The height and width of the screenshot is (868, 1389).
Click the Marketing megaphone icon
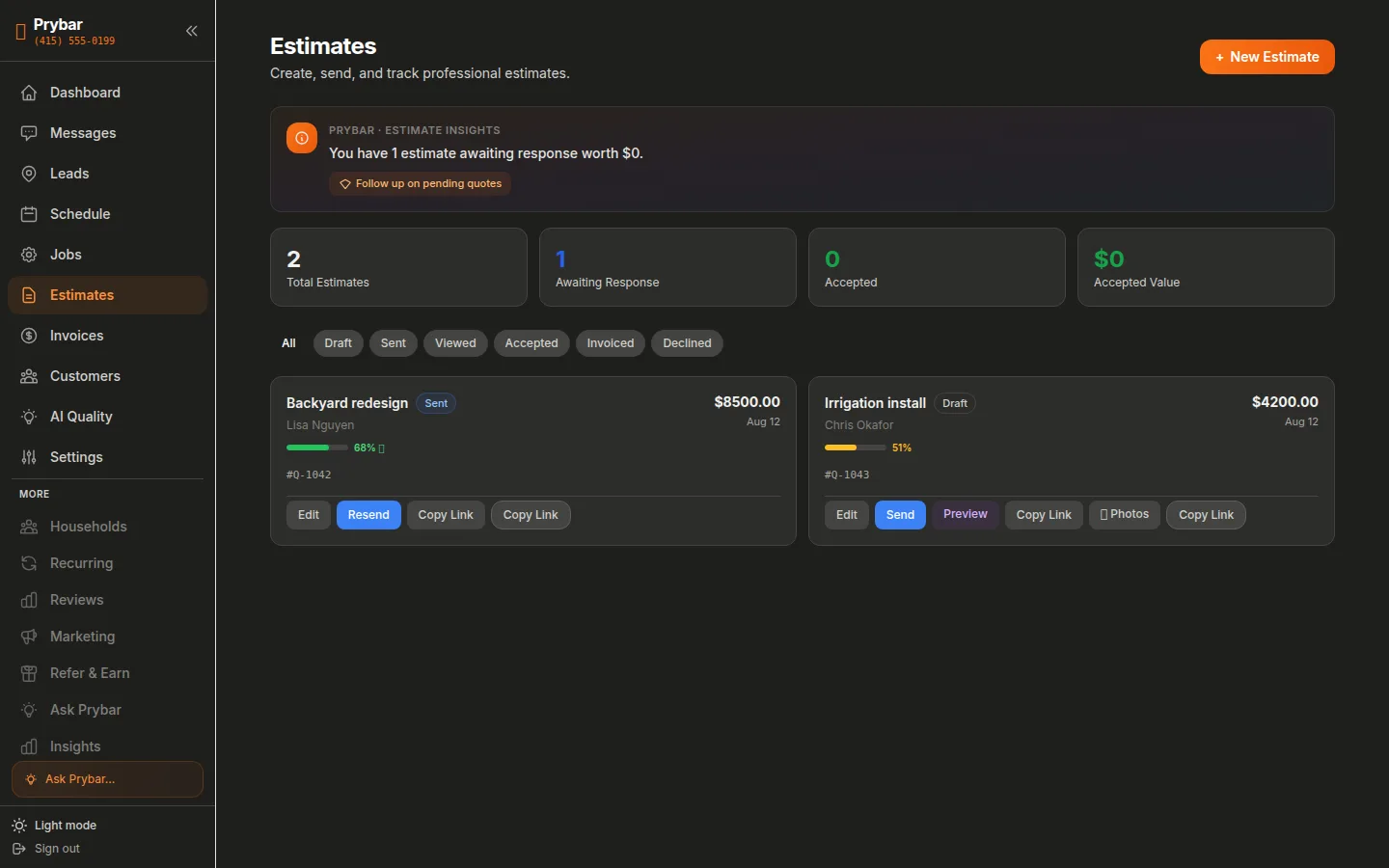[29, 637]
